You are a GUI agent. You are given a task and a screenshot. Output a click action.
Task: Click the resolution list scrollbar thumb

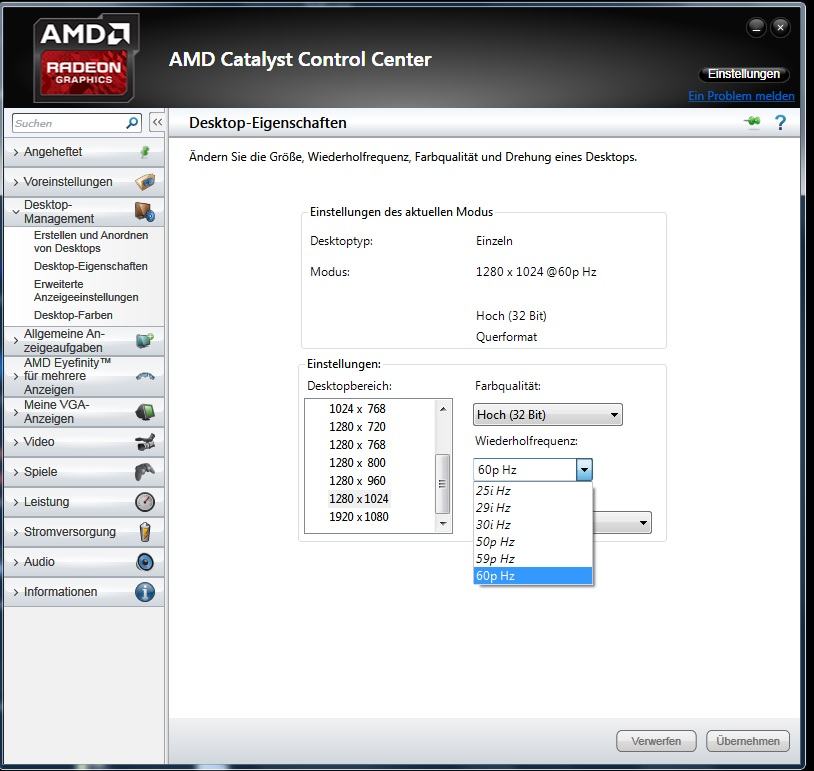pos(442,483)
